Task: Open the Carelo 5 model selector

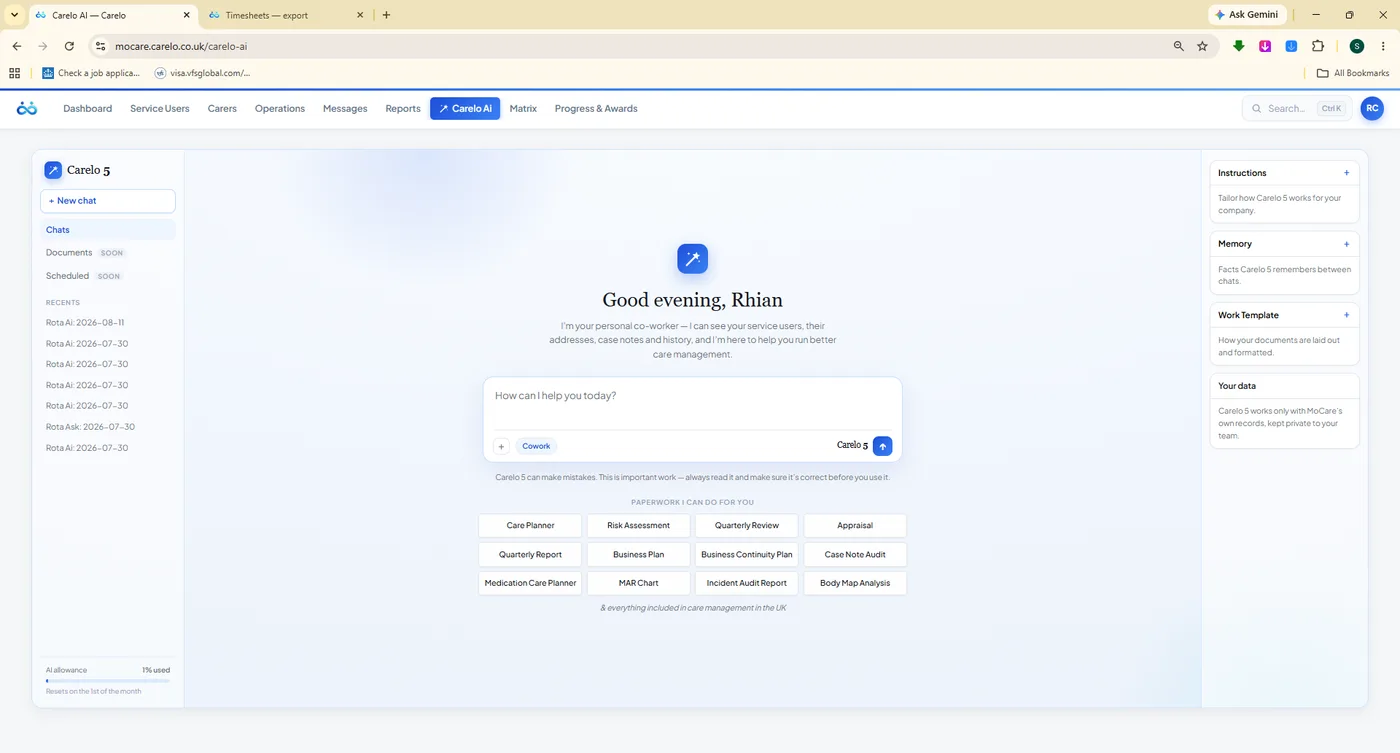Action: pyautogui.click(x=852, y=445)
